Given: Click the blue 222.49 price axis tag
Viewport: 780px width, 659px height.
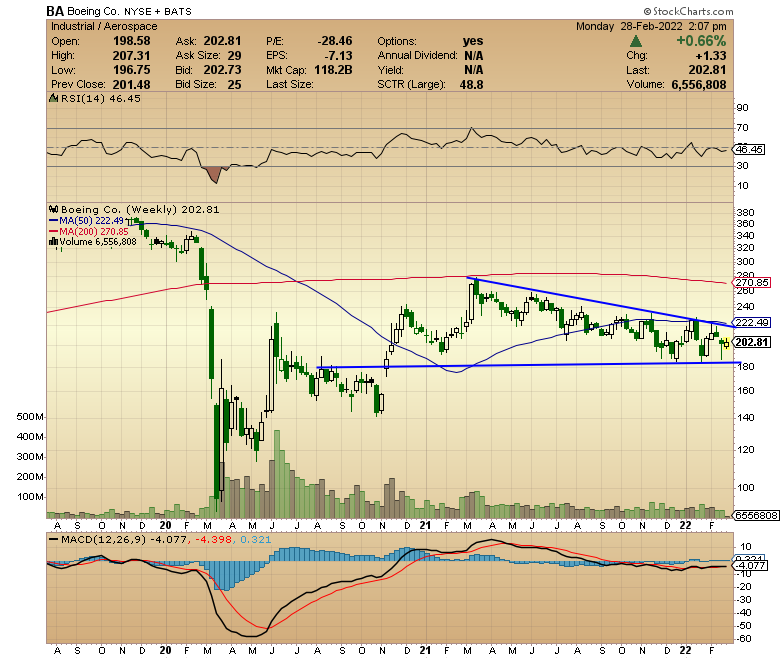Looking at the screenshot, I should pyautogui.click(x=751, y=323).
